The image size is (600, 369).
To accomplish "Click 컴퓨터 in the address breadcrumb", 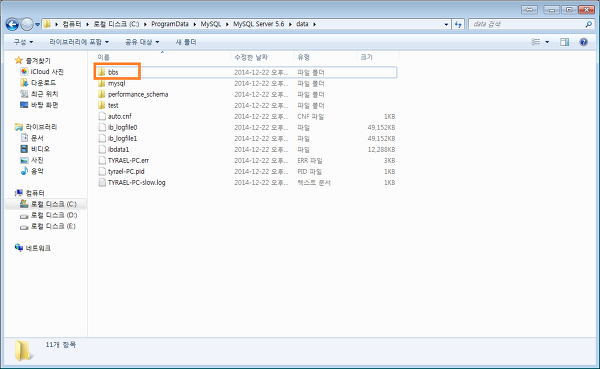I will click(x=72, y=24).
